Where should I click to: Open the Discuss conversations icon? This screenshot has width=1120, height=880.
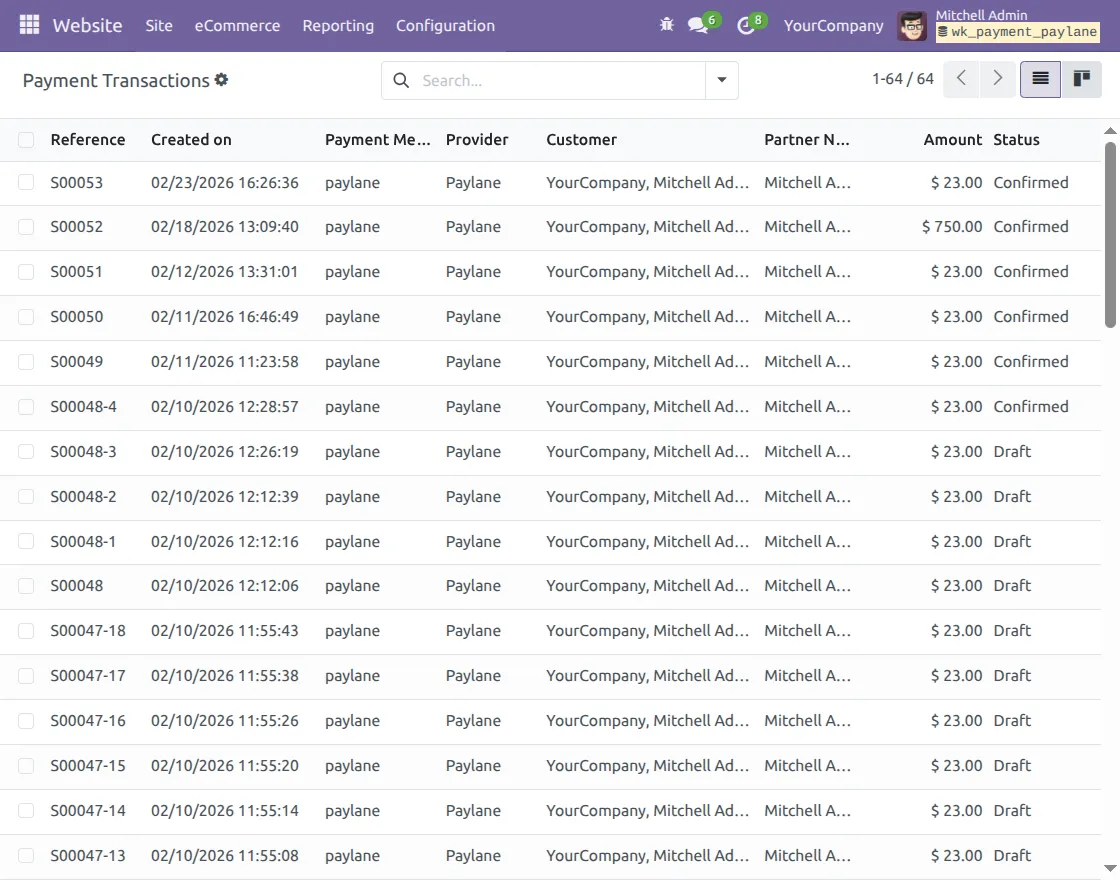[698, 25]
